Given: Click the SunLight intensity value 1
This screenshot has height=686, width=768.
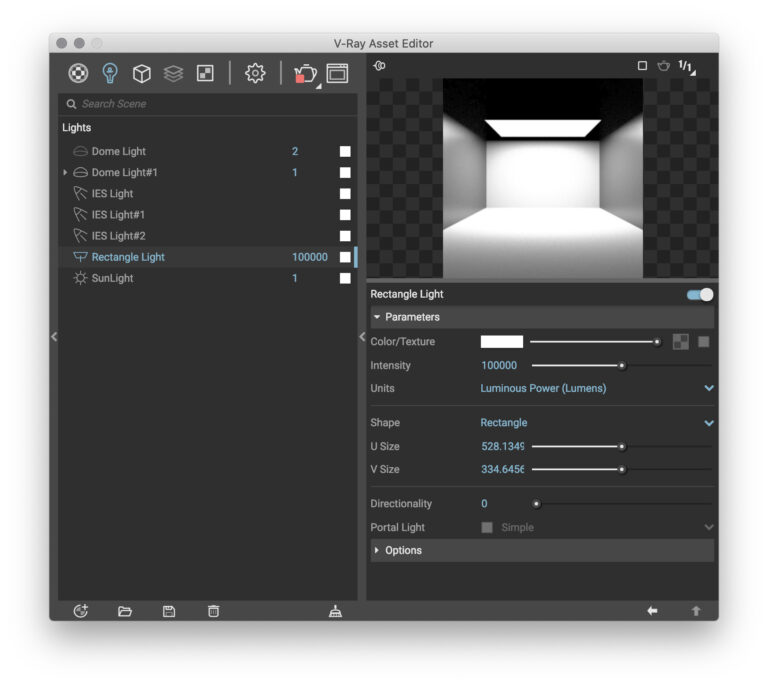Looking at the screenshot, I should 295,278.
